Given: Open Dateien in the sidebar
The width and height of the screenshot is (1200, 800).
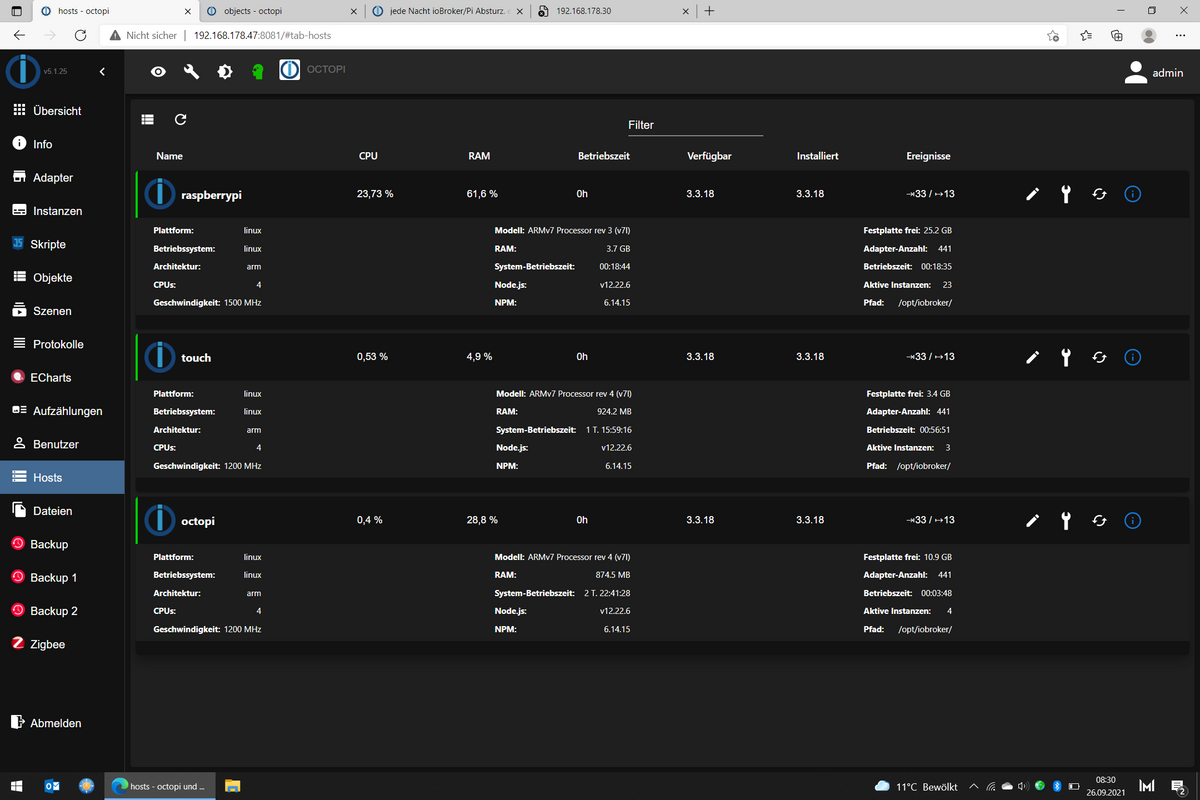Looking at the screenshot, I should point(62,511).
